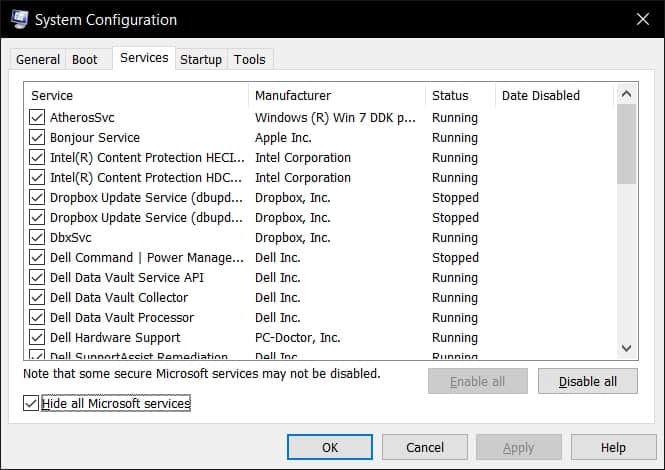The image size is (665, 470).
Task: Click the Enable all button
Action: (478, 381)
